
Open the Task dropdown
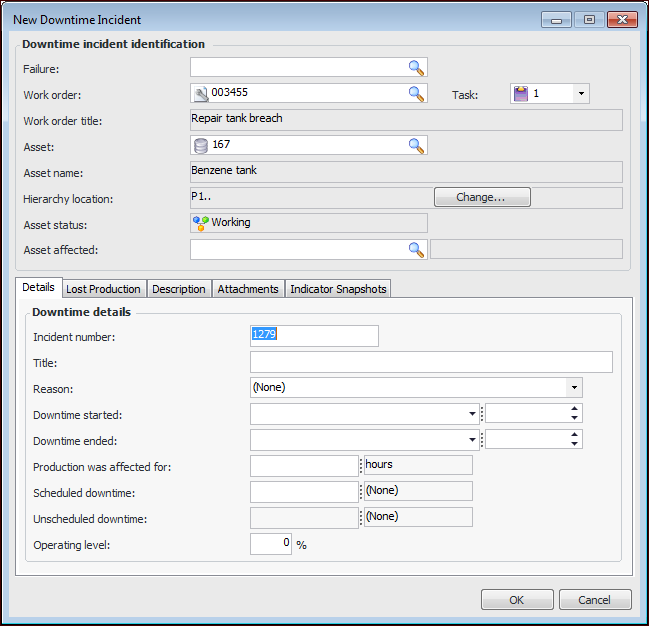tap(580, 94)
